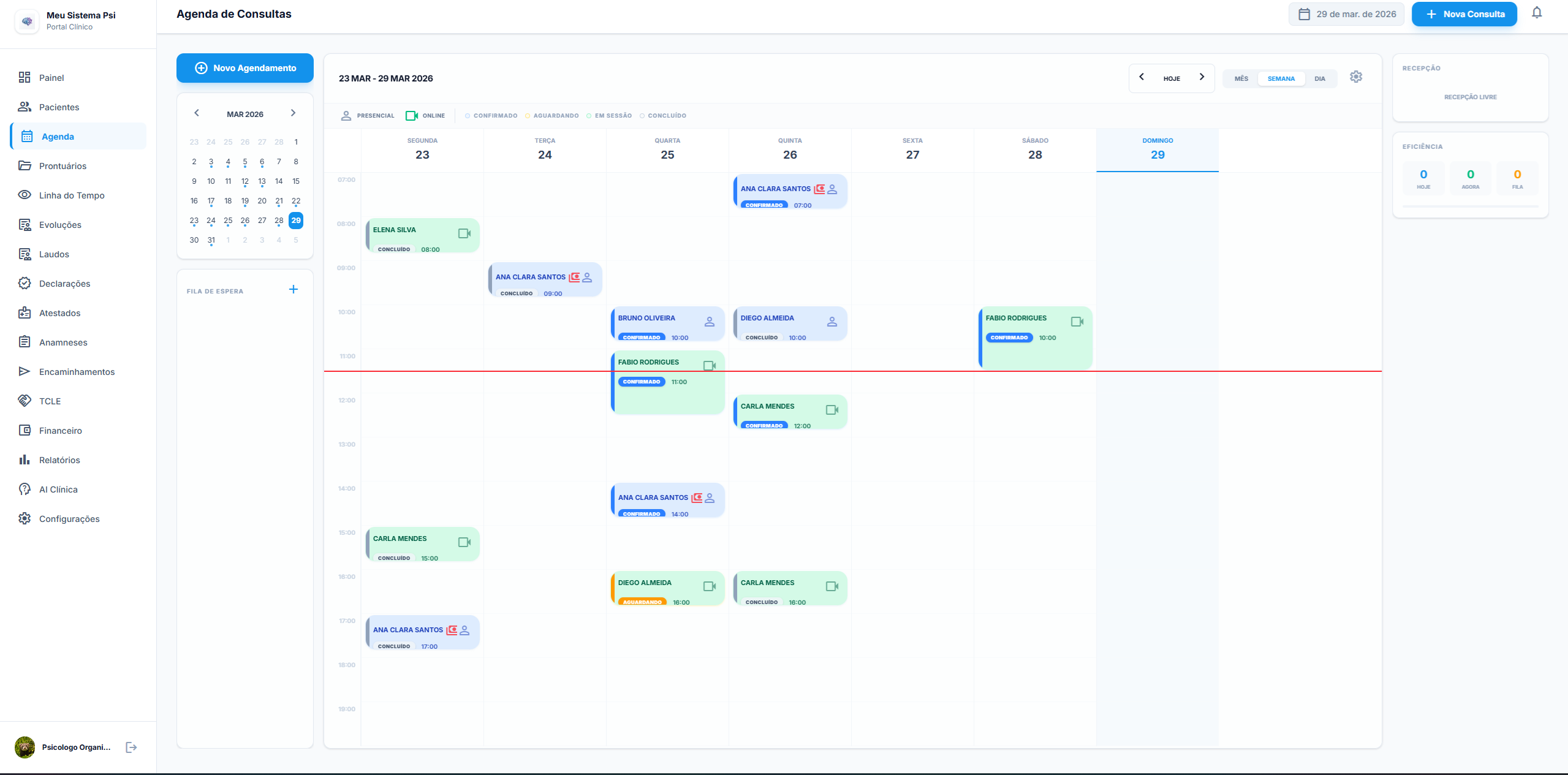Open agenda settings gear icon

click(x=1355, y=77)
